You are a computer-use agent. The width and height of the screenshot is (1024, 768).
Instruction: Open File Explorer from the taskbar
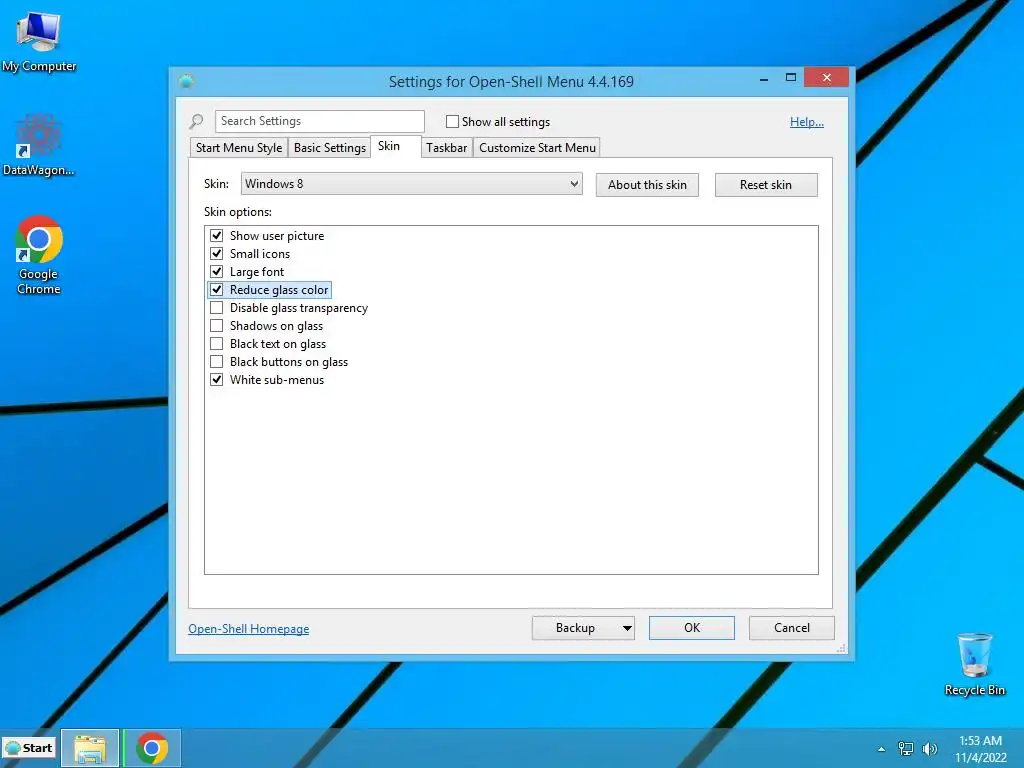pos(90,748)
